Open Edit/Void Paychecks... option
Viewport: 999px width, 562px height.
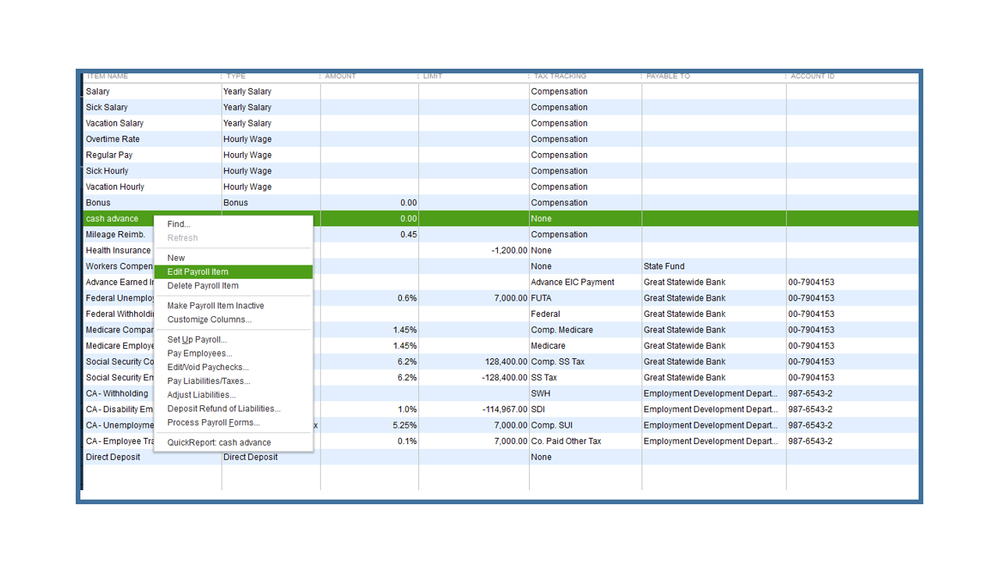coord(208,368)
